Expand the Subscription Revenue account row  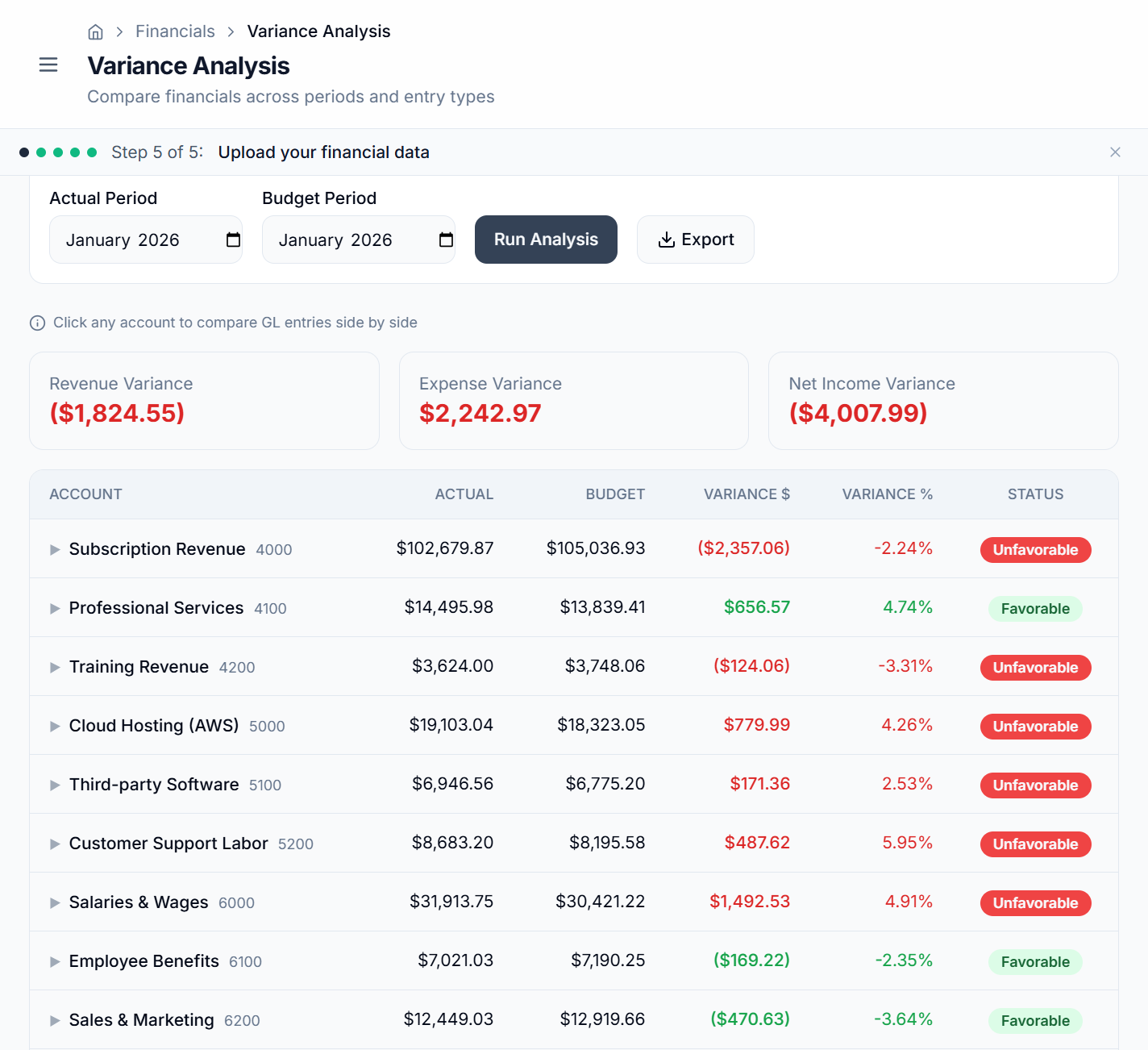(x=54, y=549)
